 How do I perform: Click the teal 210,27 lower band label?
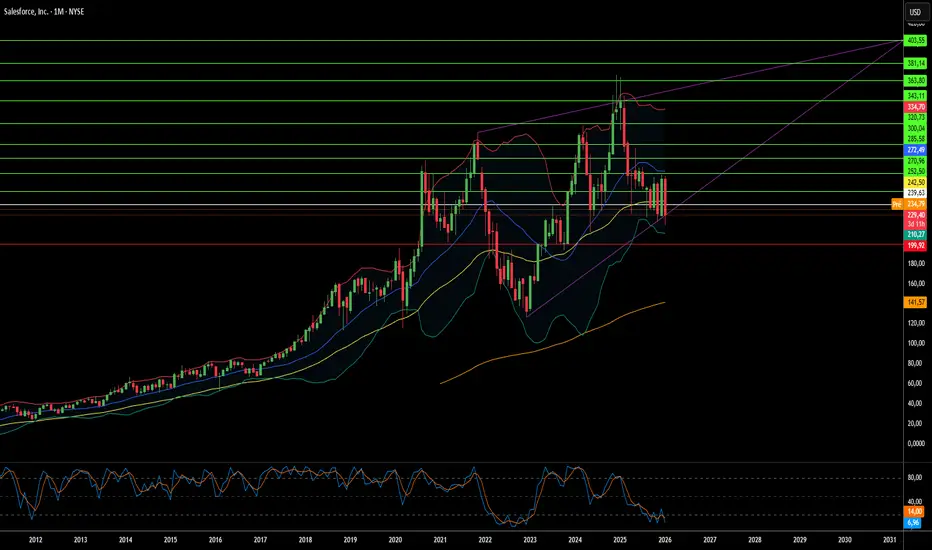[915, 235]
